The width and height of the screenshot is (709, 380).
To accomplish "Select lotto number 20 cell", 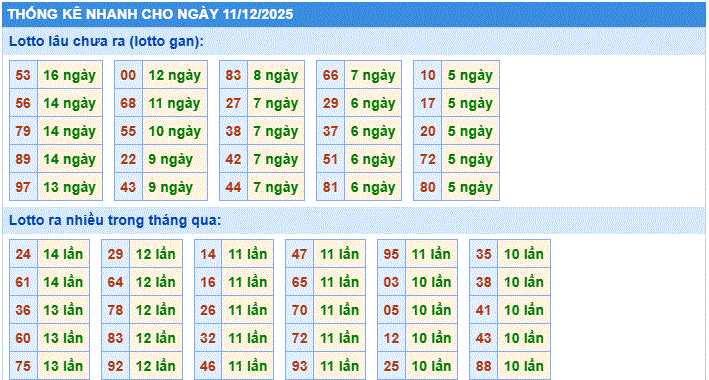I will click(428, 131).
